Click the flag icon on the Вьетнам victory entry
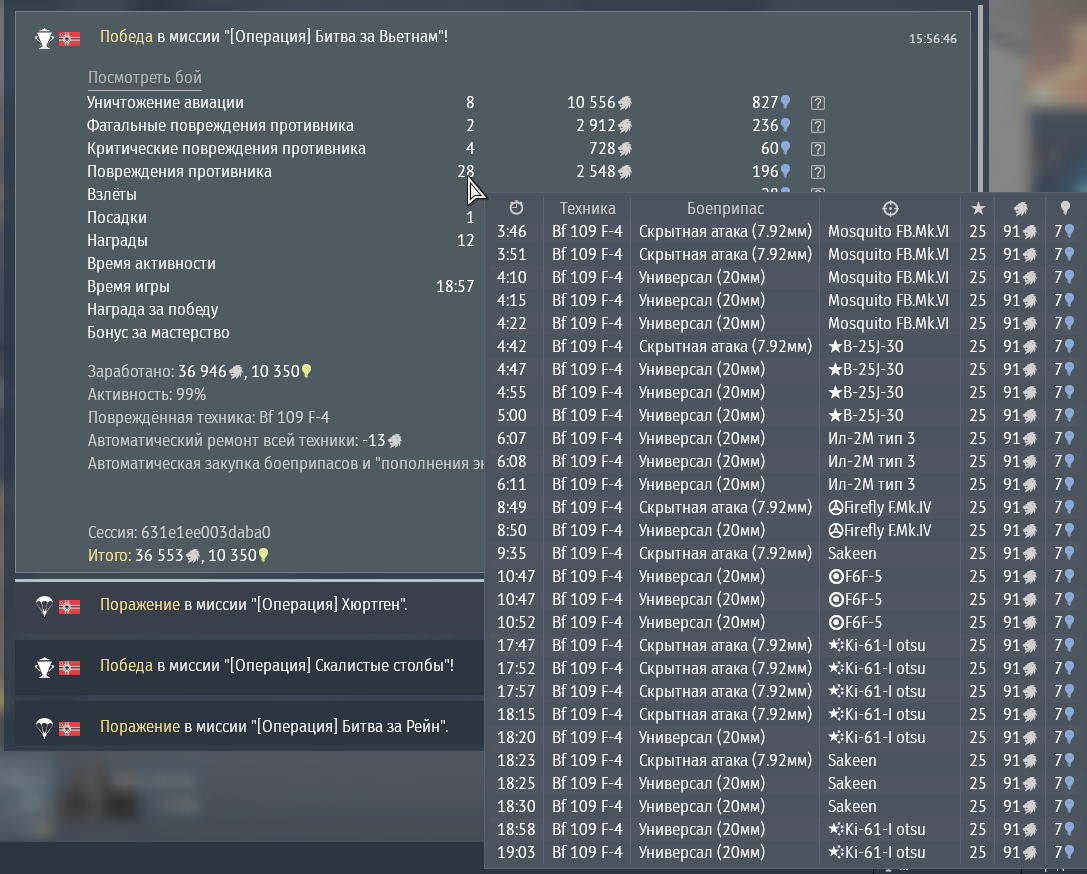This screenshot has width=1087, height=874. pos(70,39)
